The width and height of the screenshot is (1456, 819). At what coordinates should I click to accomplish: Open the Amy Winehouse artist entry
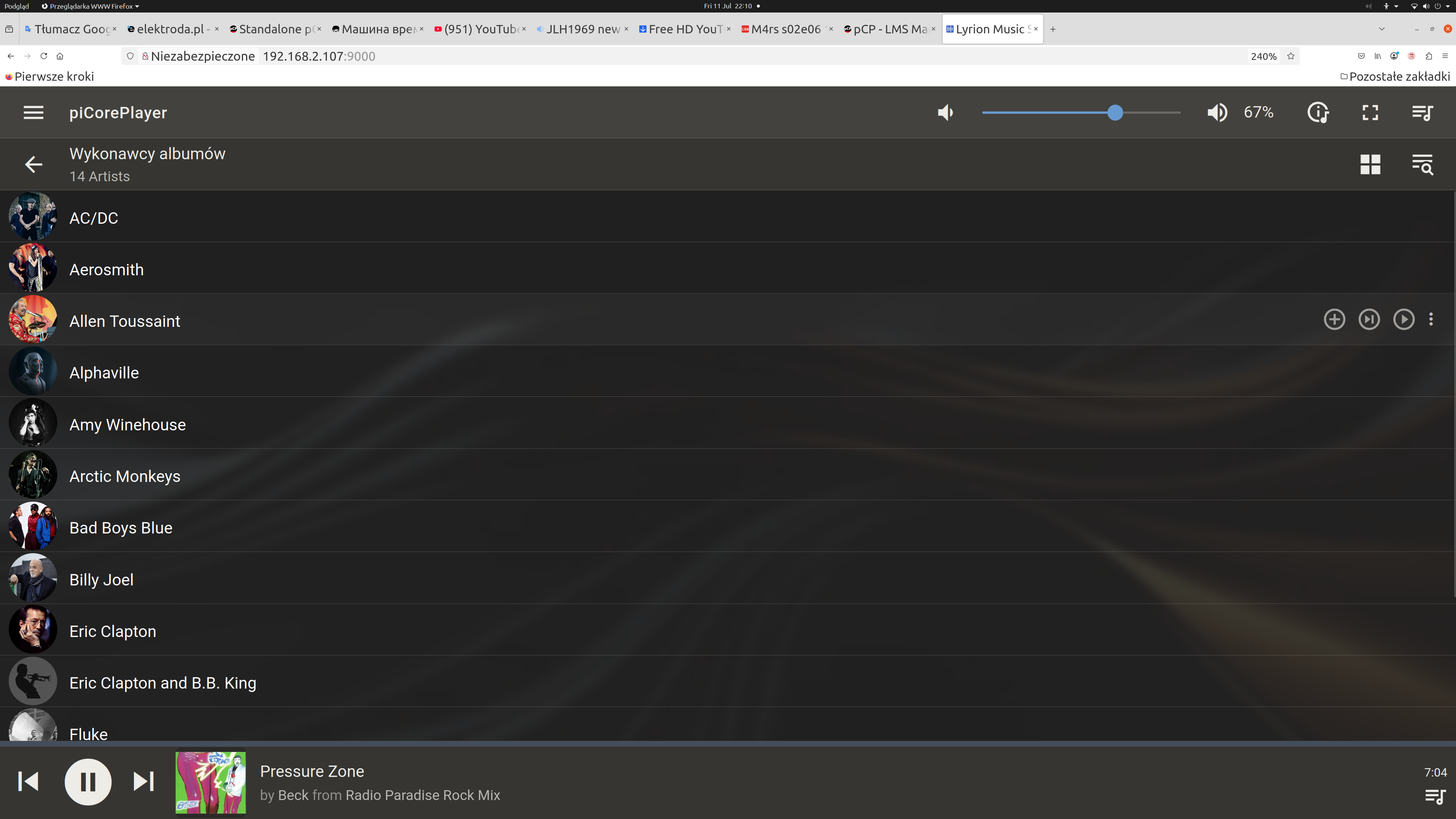(728, 423)
